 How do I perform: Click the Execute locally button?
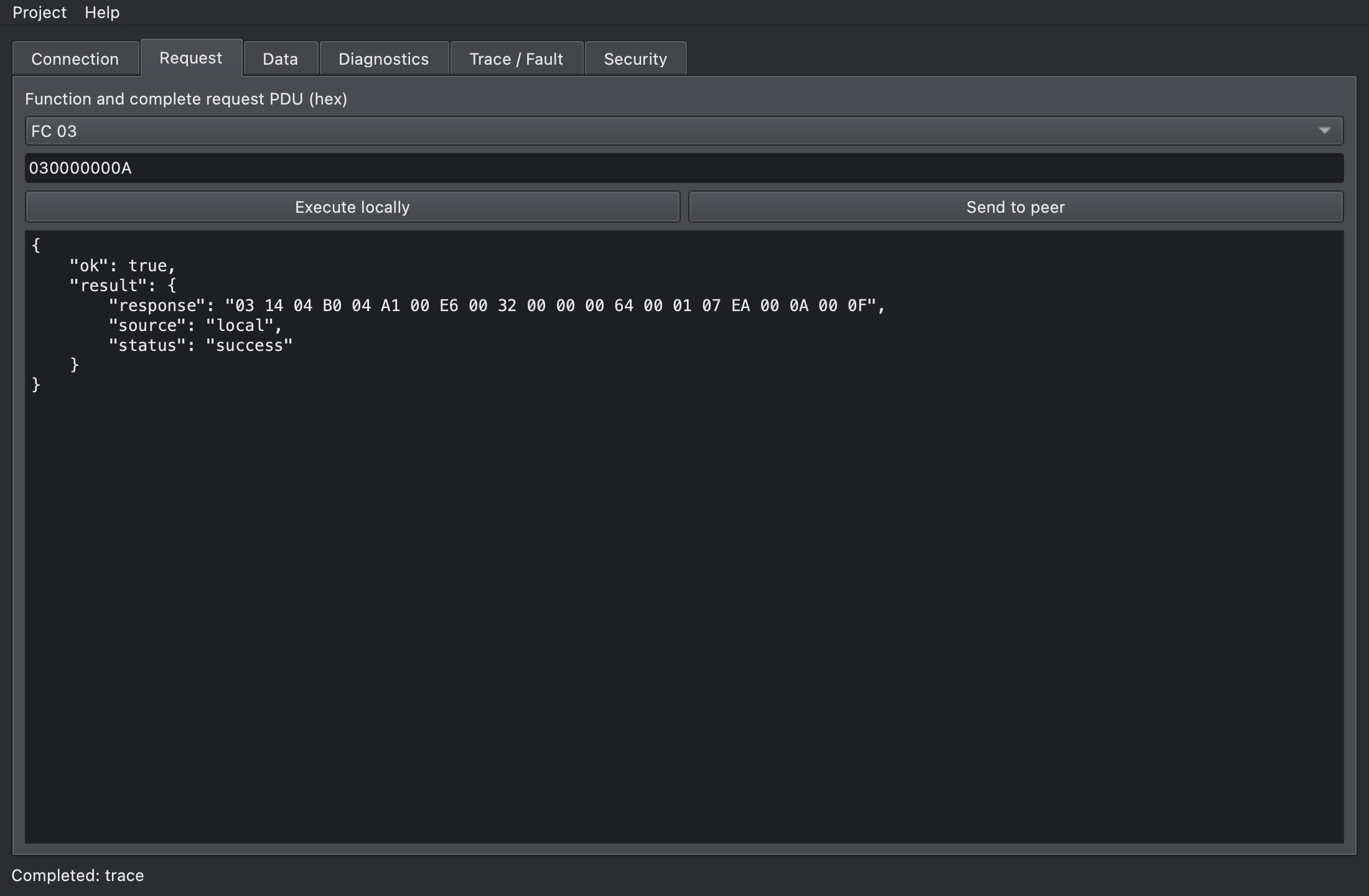coord(352,207)
